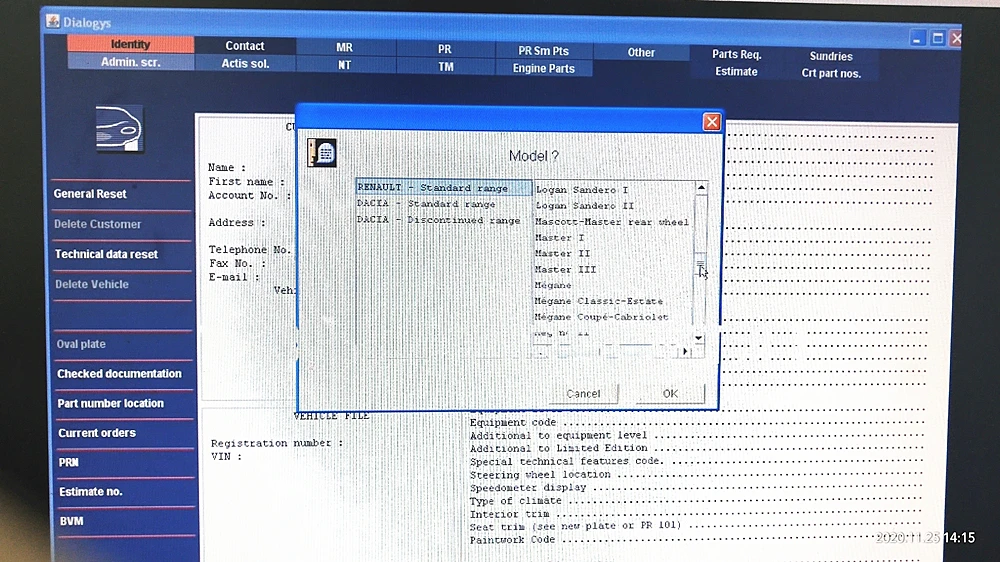This screenshot has height=562, width=1000.
Task: Click model list scroll down arrow
Action: pyautogui.click(x=698, y=337)
